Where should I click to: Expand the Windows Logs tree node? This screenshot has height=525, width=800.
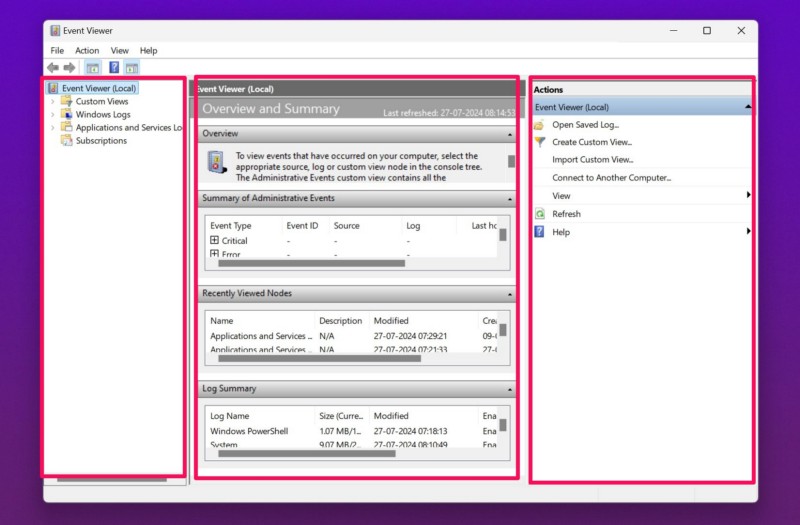pos(53,115)
